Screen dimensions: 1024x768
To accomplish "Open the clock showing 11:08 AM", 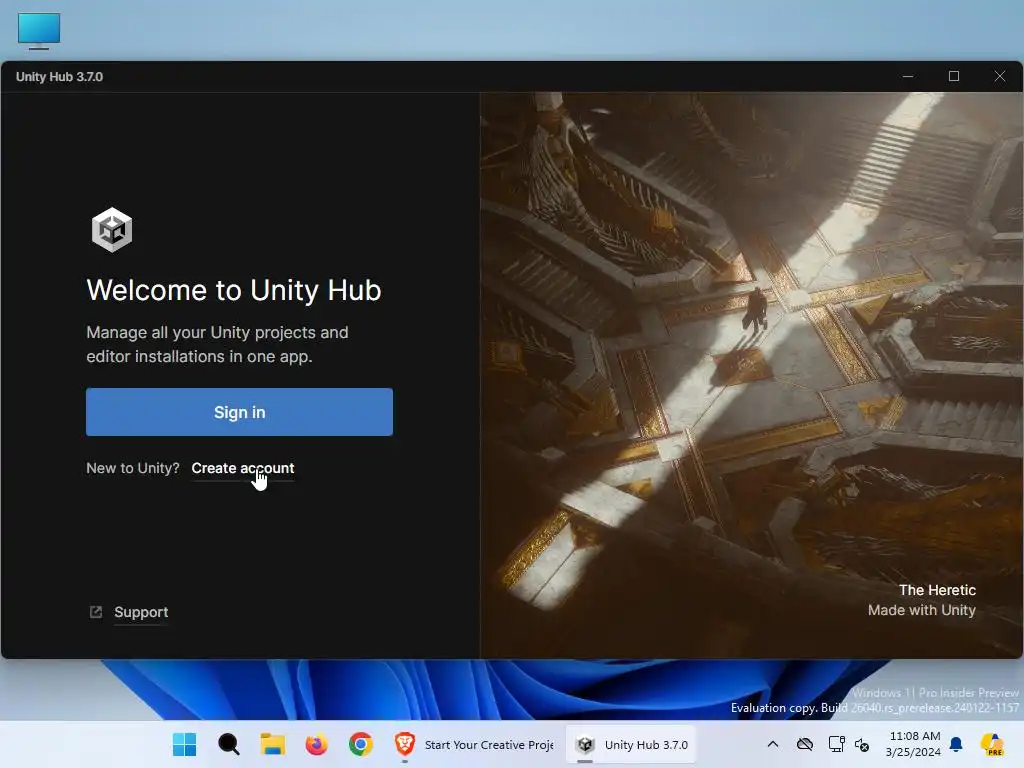I will 914,744.
